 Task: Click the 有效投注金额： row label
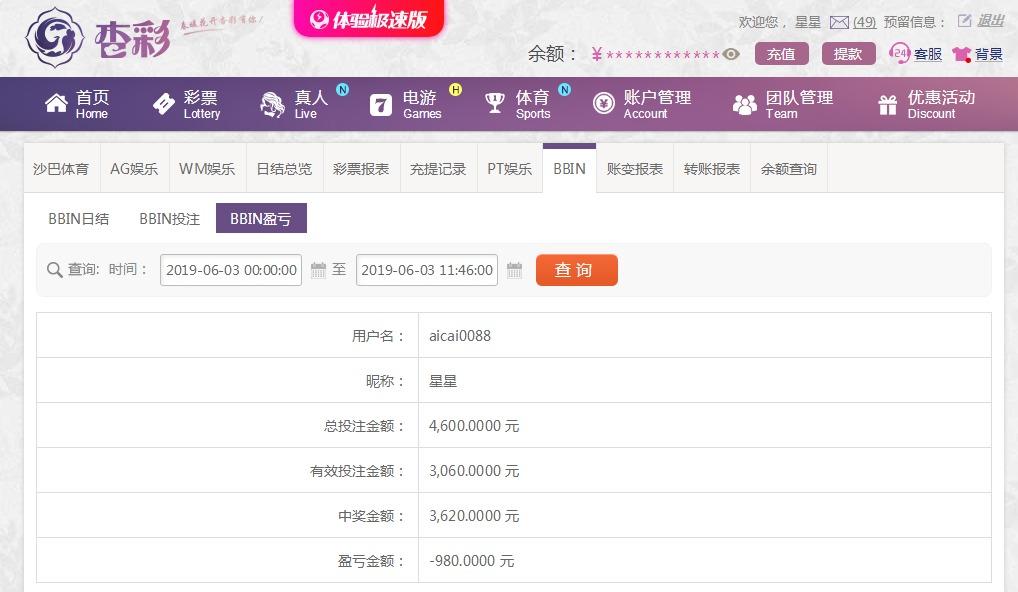pyautogui.click(x=358, y=471)
